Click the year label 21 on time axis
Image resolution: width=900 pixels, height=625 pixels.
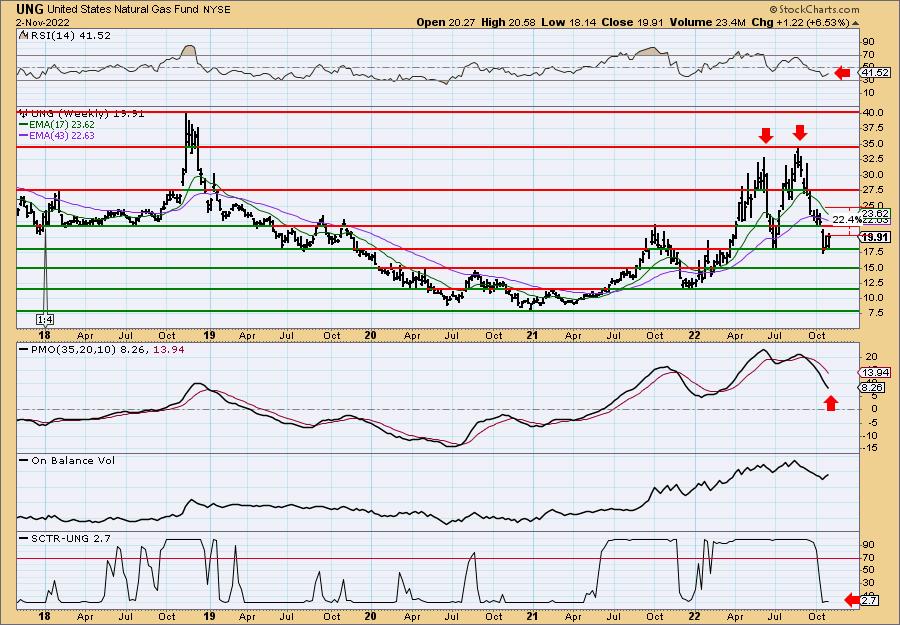(x=533, y=335)
